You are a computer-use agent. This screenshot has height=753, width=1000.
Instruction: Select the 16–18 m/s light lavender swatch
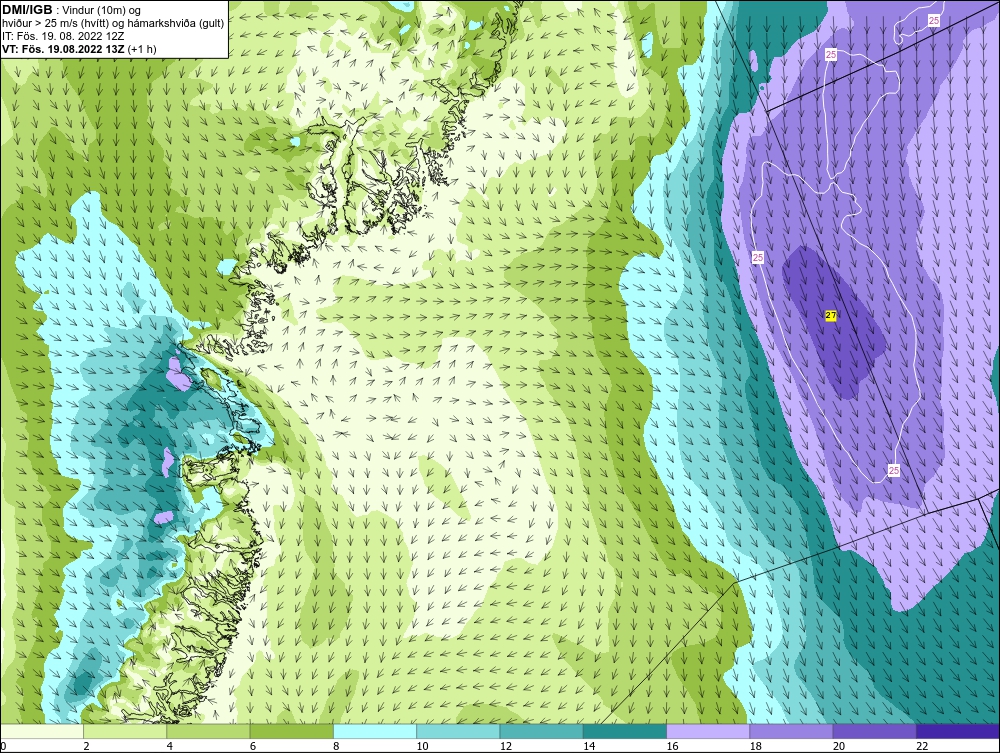[708, 731]
